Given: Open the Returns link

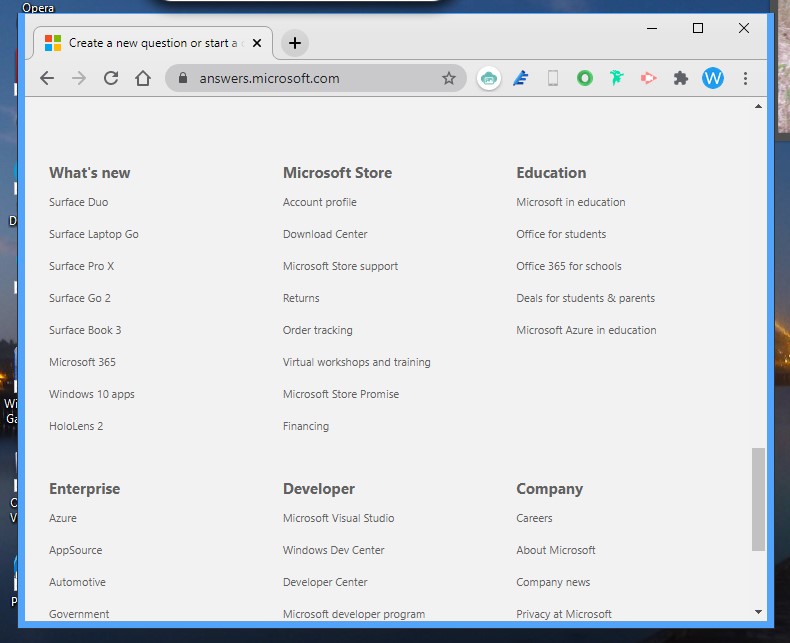Looking at the screenshot, I should [301, 298].
